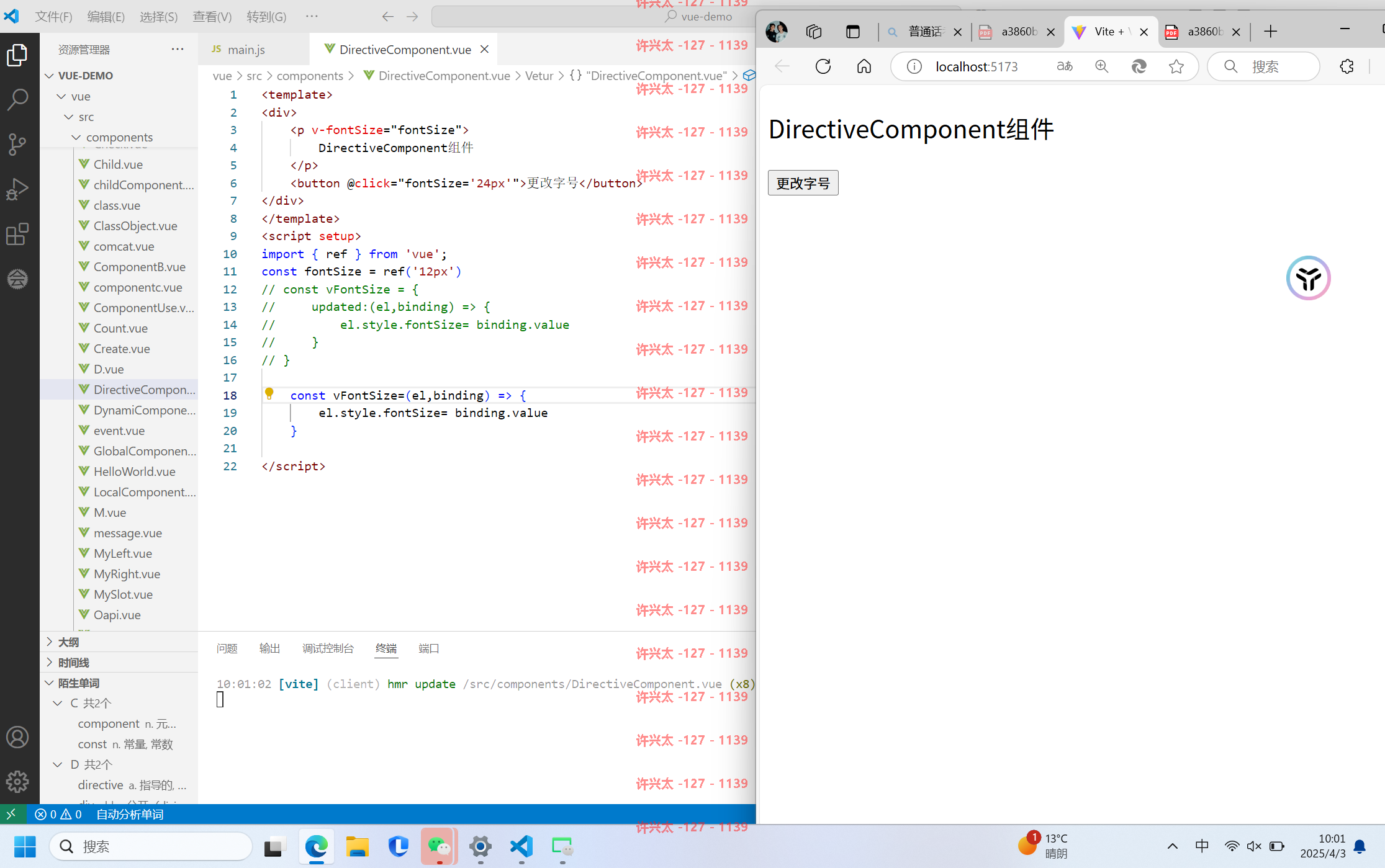Open Microsoft Edge from the taskbar
Viewport: 1385px width, 868px height.
(x=317, y=846)
